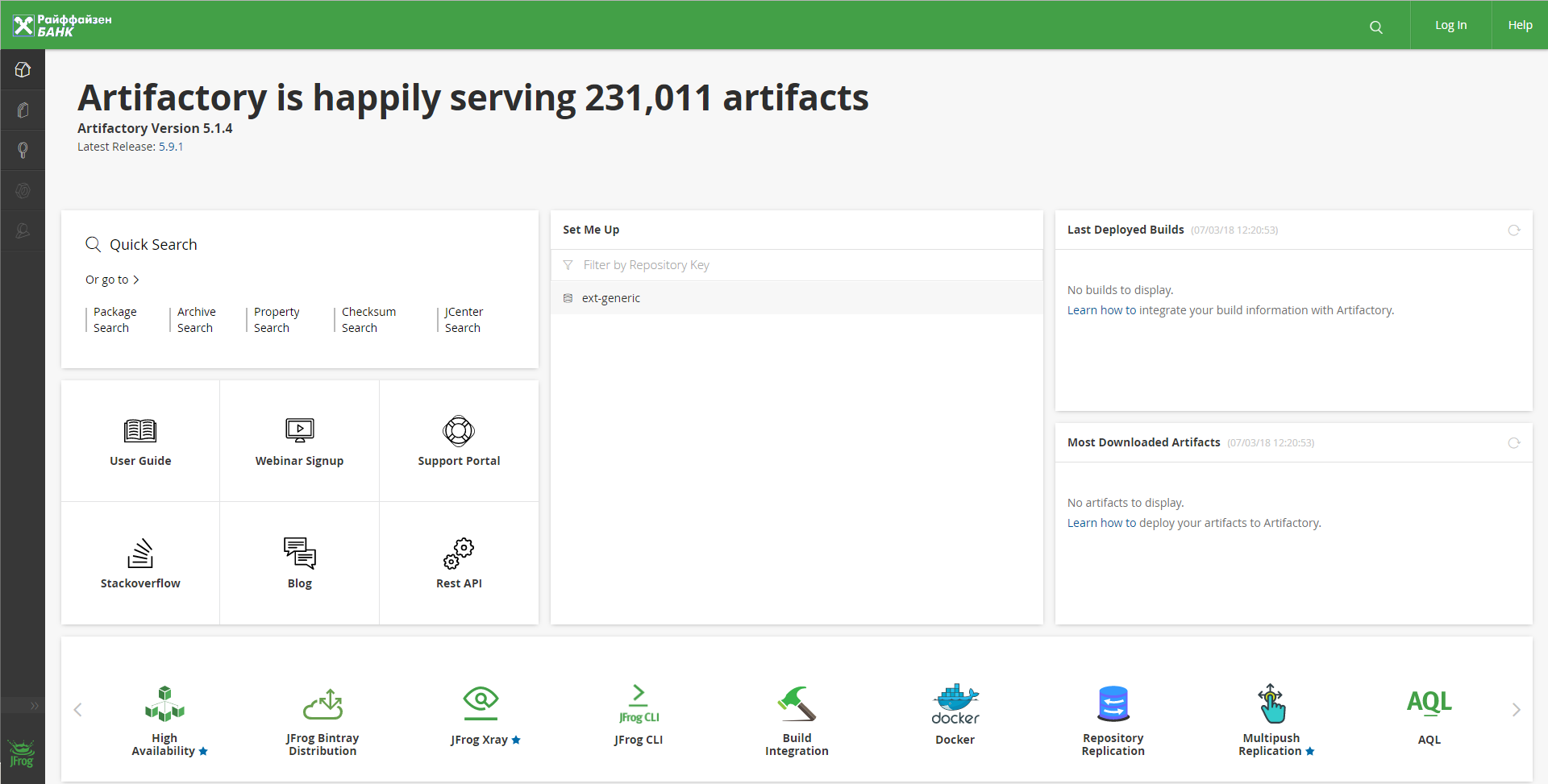Screen dimensions: 1548x784
Task: Click 'No builds to display.' text
Action: [x=1120, y=290]
